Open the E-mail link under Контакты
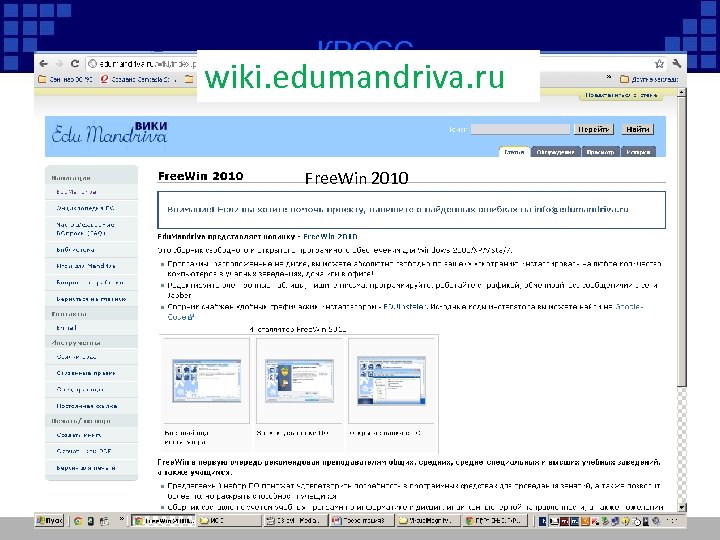 (x=66, y=328)
